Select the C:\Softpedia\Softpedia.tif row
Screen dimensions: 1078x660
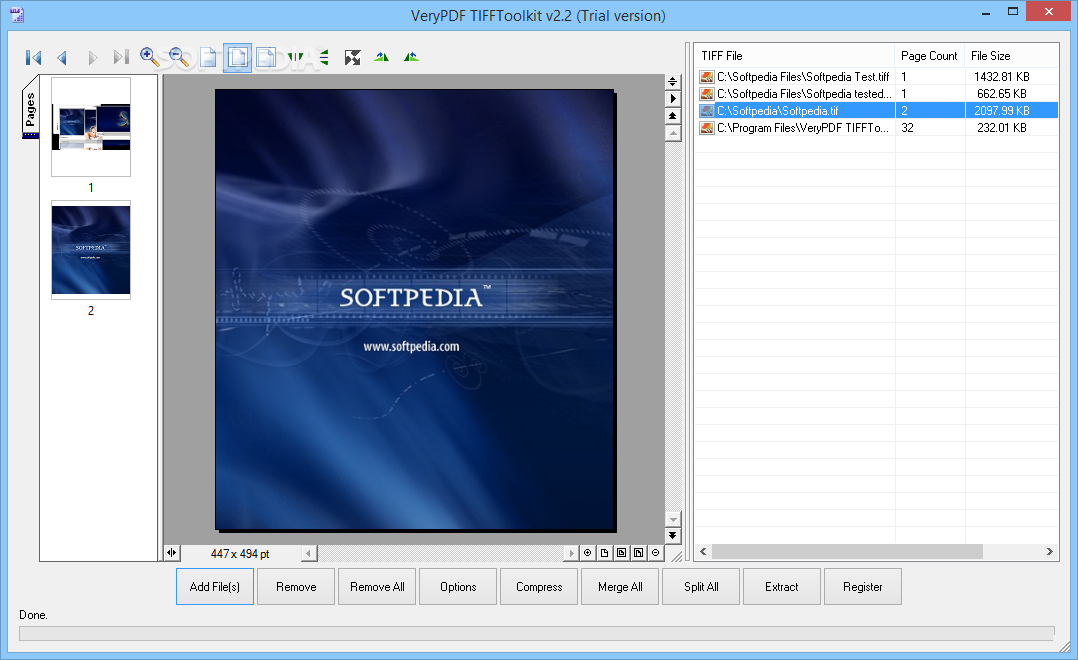pos(878,111)
